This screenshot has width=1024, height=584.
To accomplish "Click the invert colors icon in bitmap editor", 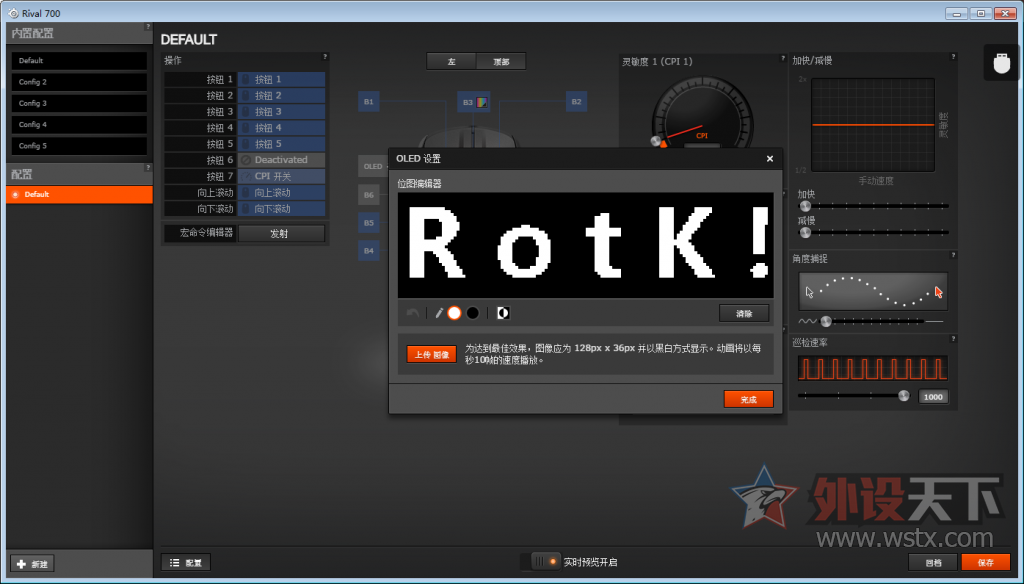I will pyautogui.click(x=502, y=312).
